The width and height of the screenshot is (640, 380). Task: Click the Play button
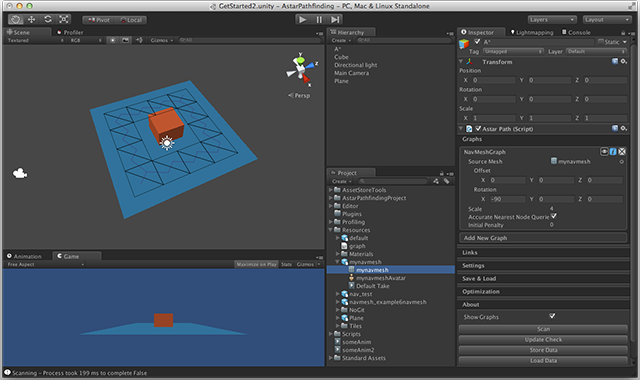point(302,20)
